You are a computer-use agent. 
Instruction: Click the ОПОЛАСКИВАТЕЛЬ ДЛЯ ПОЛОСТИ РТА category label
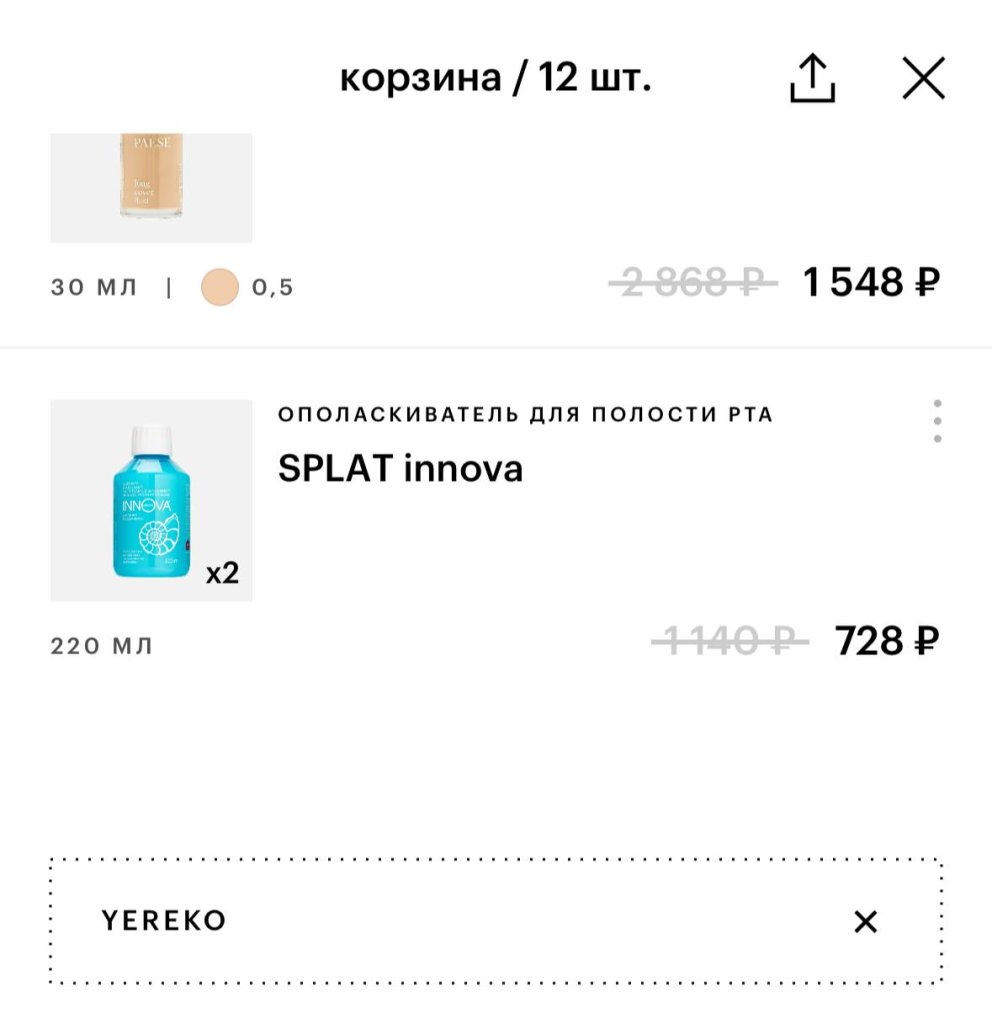coord(525,414)
